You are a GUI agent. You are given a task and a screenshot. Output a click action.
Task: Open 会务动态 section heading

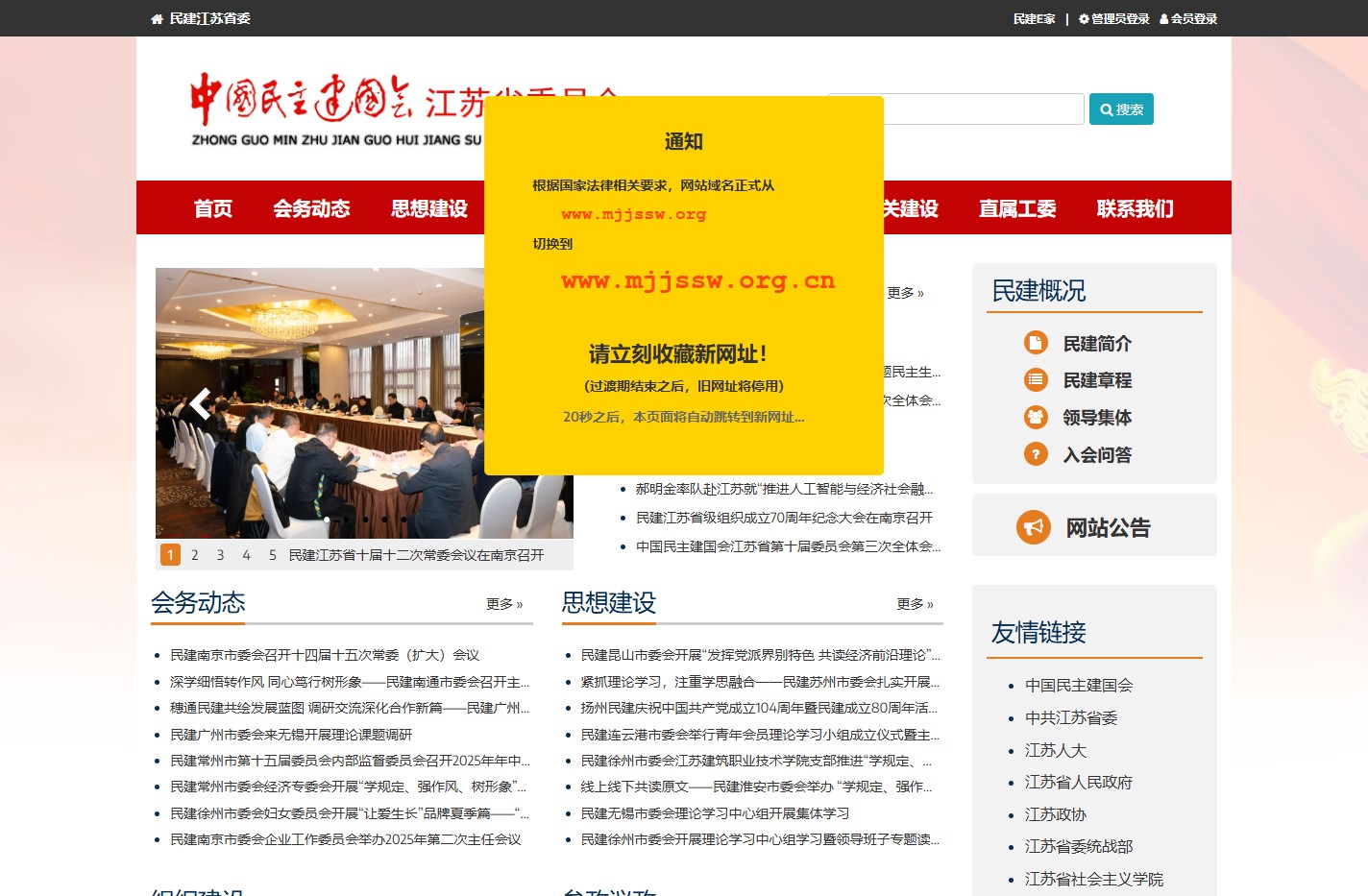click(198, 602)
